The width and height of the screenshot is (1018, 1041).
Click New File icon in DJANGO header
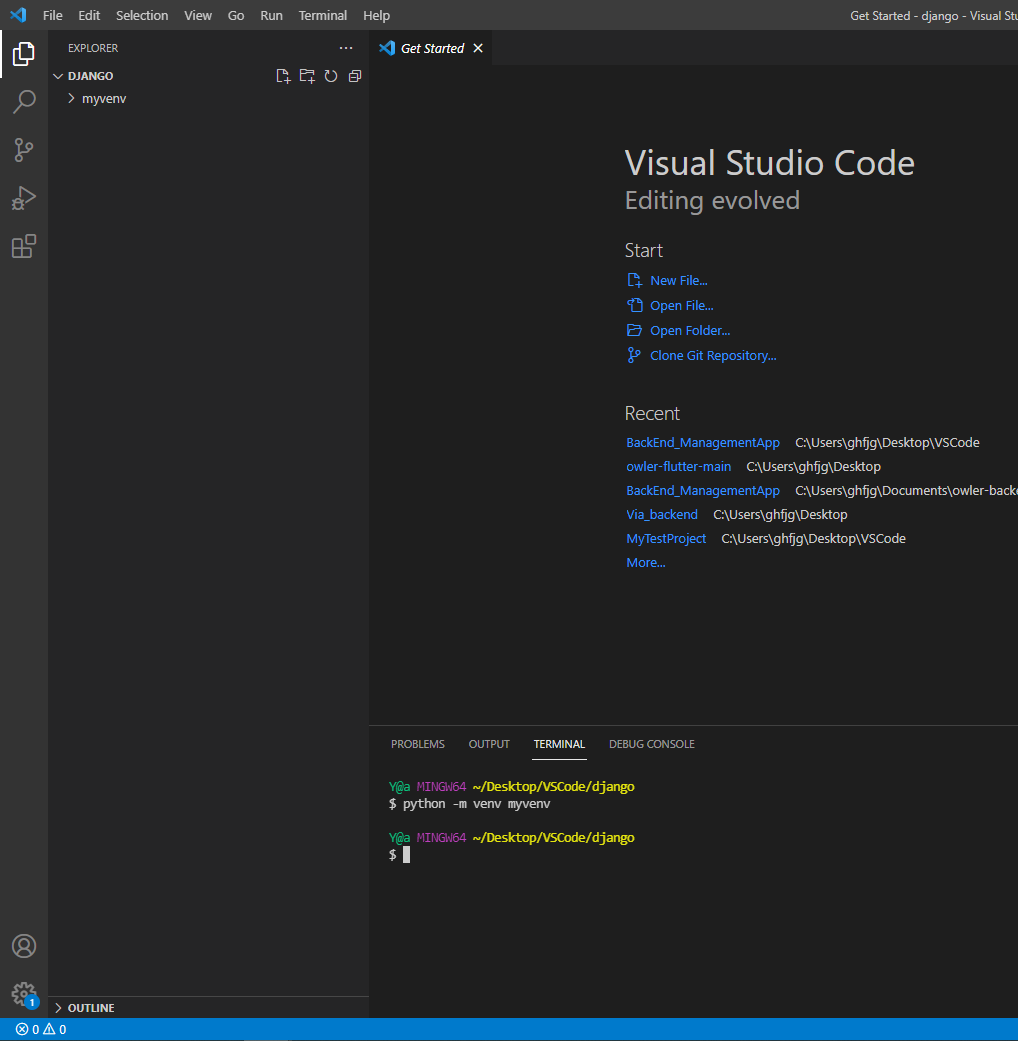pyautogui.click(x=284, y=76)
